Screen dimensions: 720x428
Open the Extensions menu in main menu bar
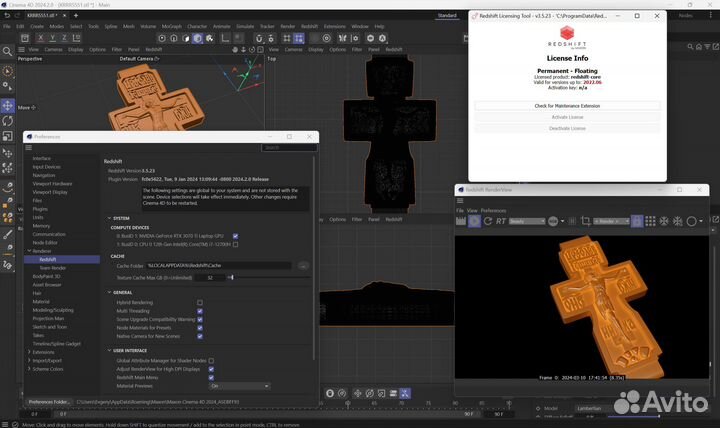[x=335, y=27]
